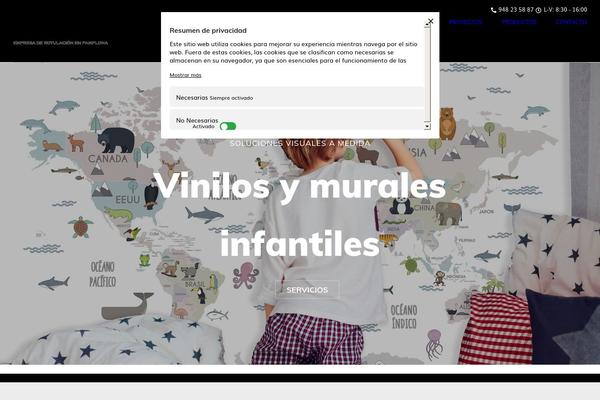This screenshot has width=600, height=400.
Task: Click the phone number 948 23 58 87
Action: click(516, 10)
